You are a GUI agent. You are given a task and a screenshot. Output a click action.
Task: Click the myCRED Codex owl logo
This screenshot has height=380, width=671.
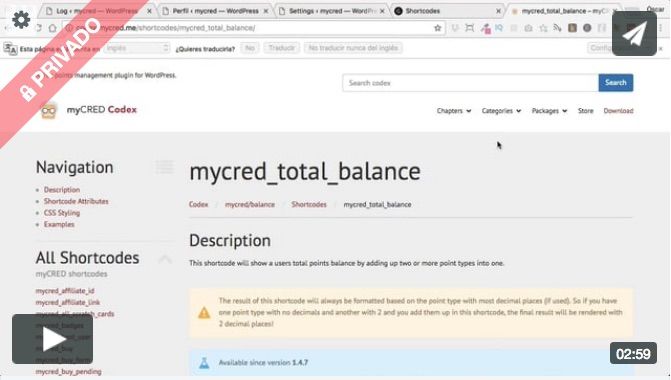click(x=49, y=111)
